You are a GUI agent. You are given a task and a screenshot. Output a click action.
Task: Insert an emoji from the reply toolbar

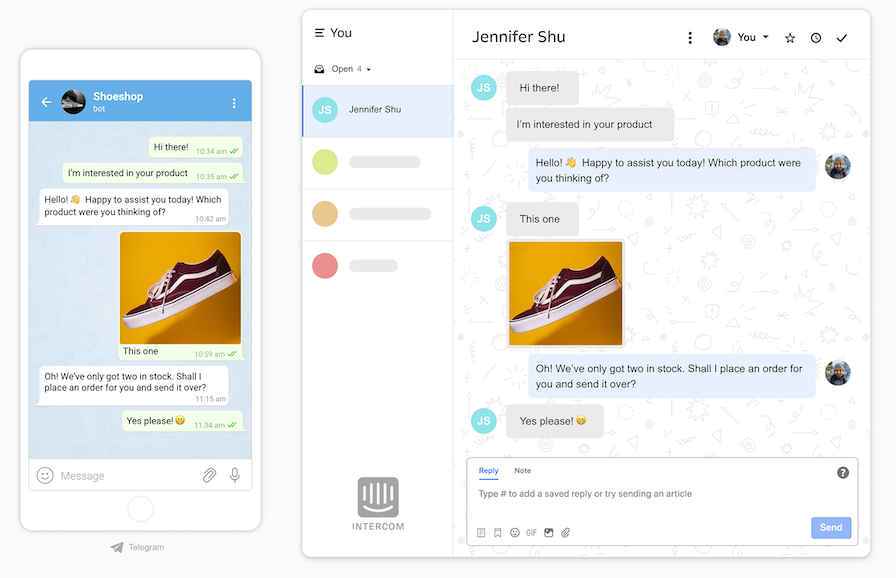(514, 532)
